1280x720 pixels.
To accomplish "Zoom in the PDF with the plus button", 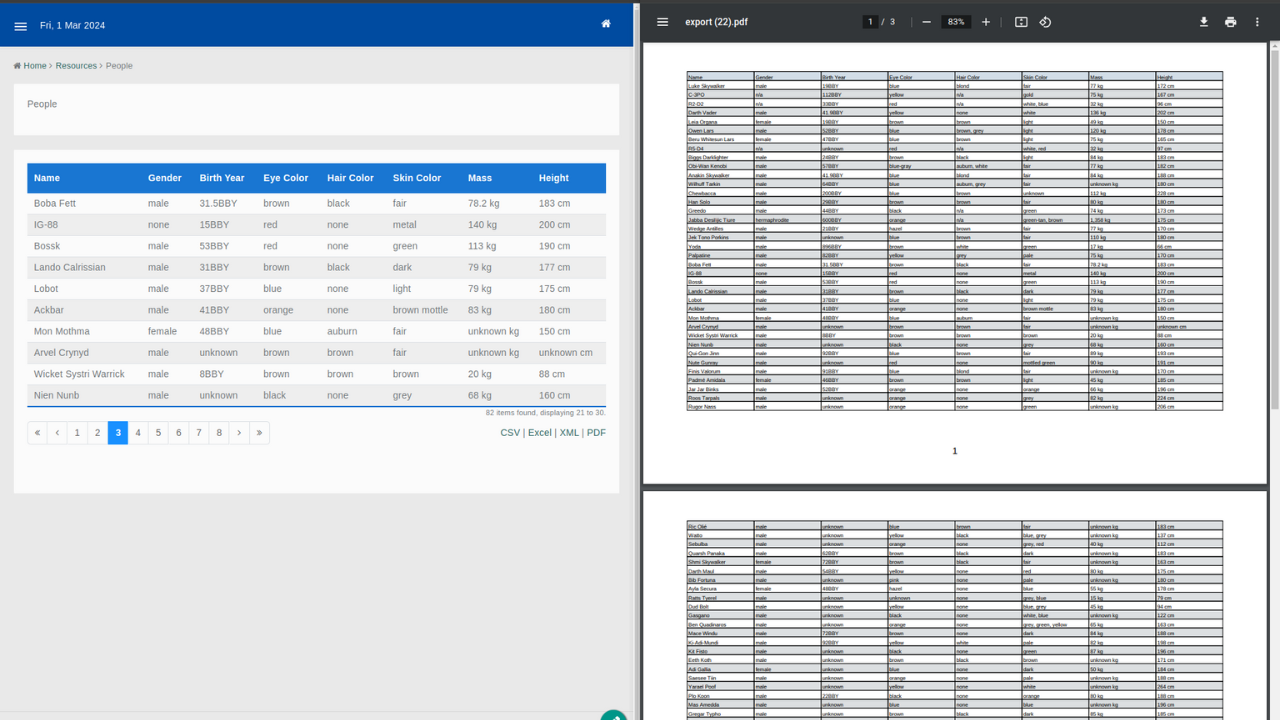I will 986,22.
